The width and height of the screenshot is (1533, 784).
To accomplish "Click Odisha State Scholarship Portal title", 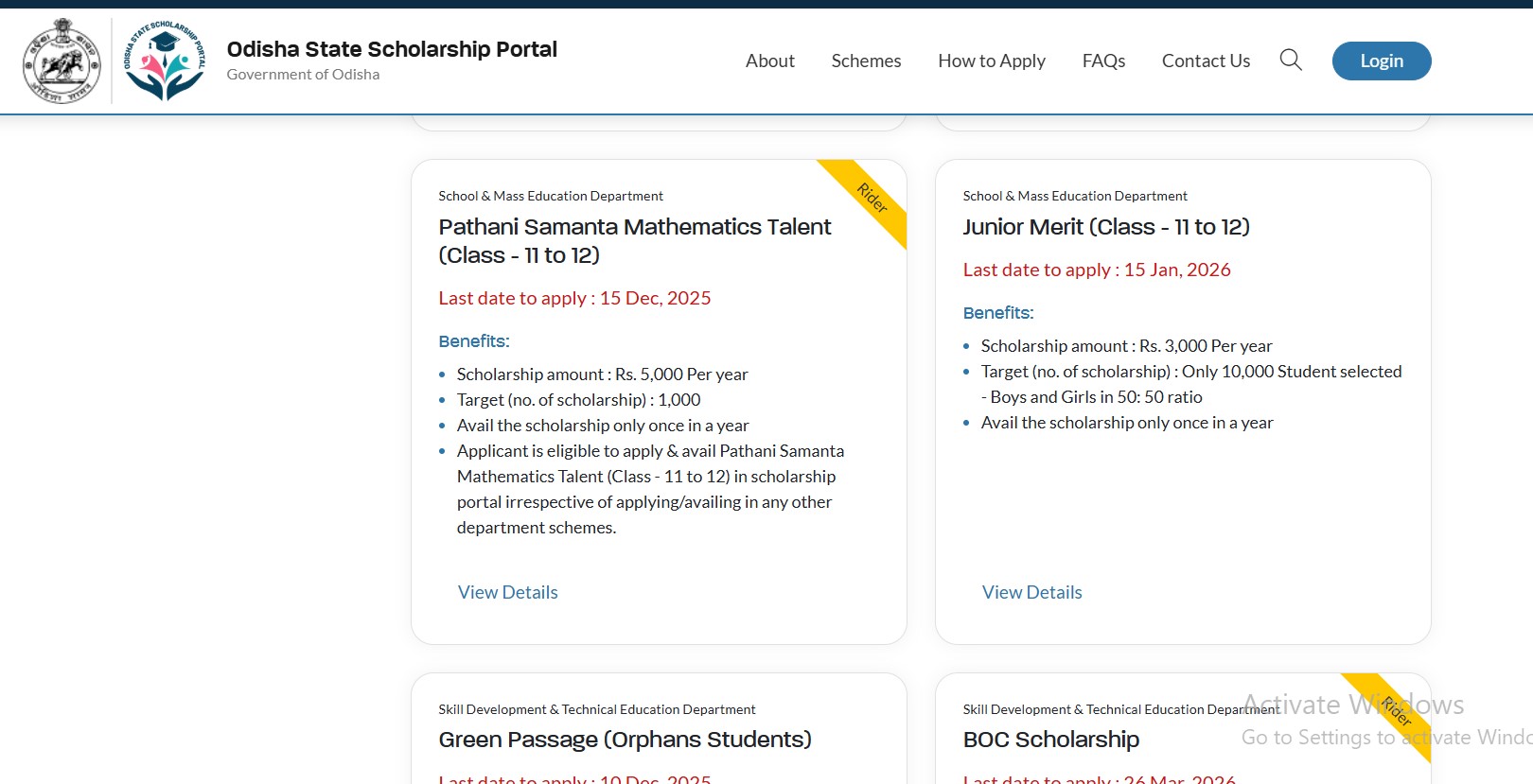I will tap(392, 49).
